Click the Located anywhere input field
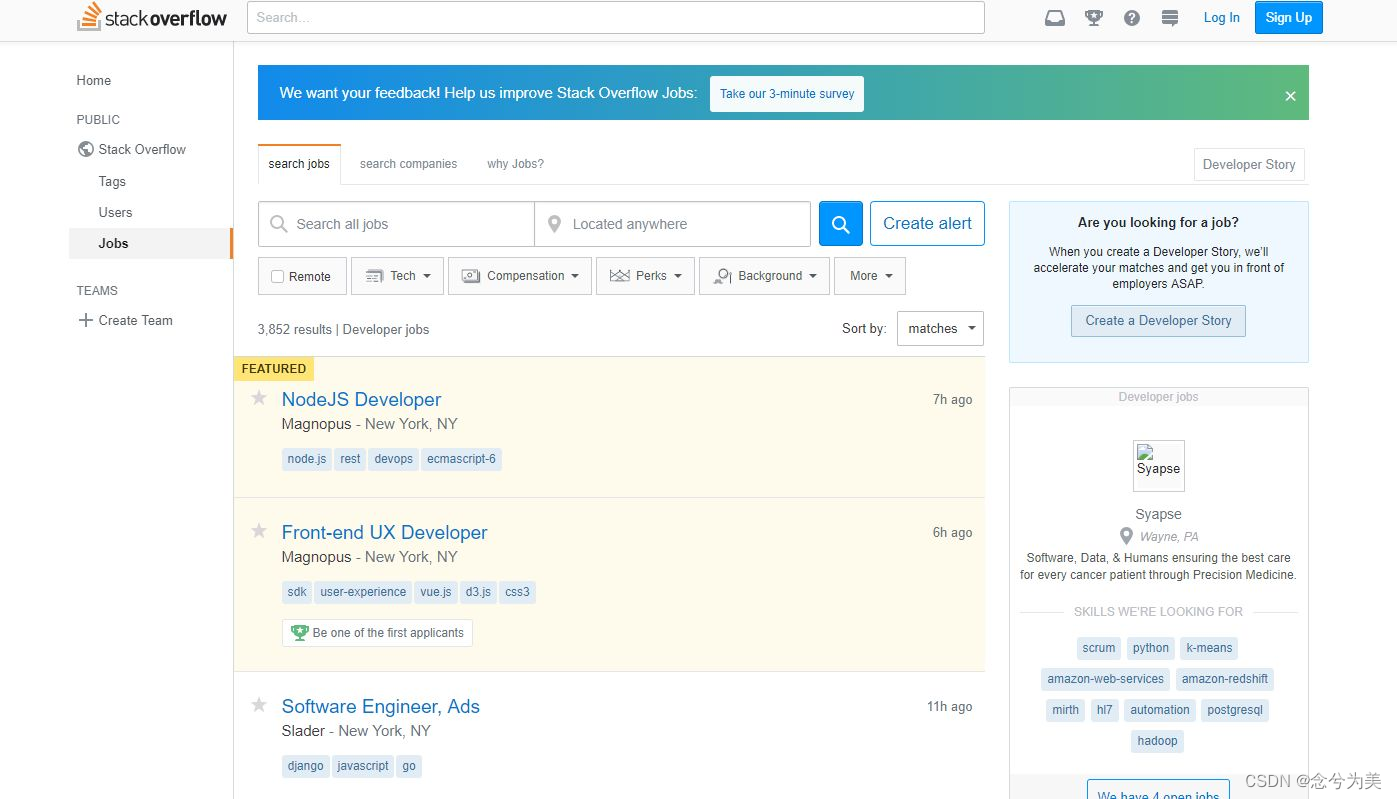 (673, 224)
